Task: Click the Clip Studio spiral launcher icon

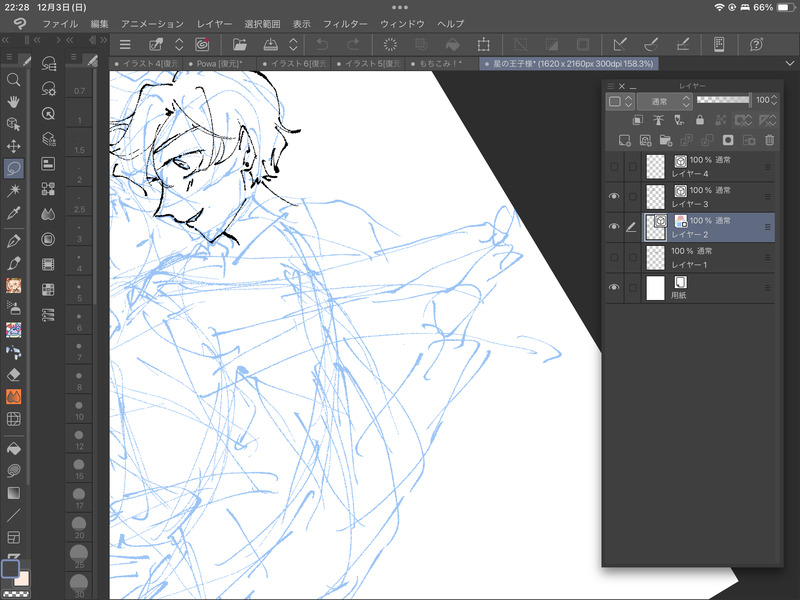Action: pyautogui.click(x=203, y=44)
